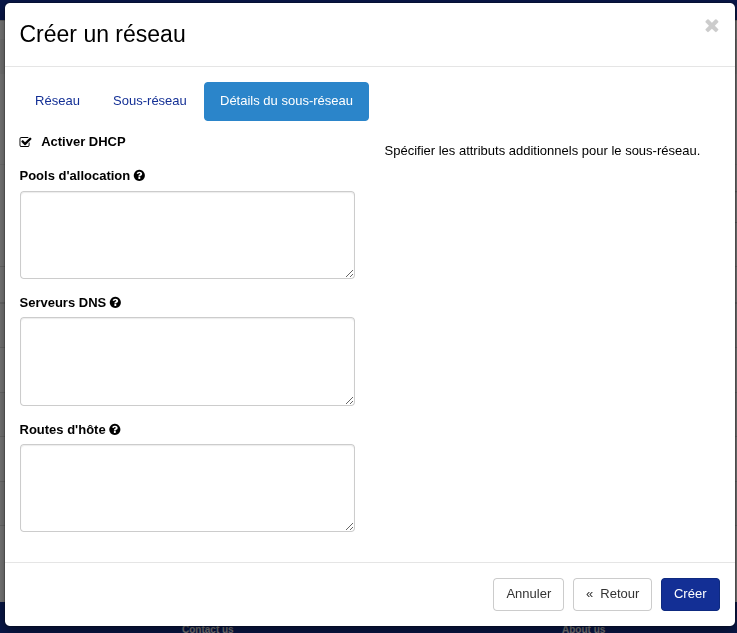Show help for Routes d'hôte
The image size is (737, 633).
(115, 430)
